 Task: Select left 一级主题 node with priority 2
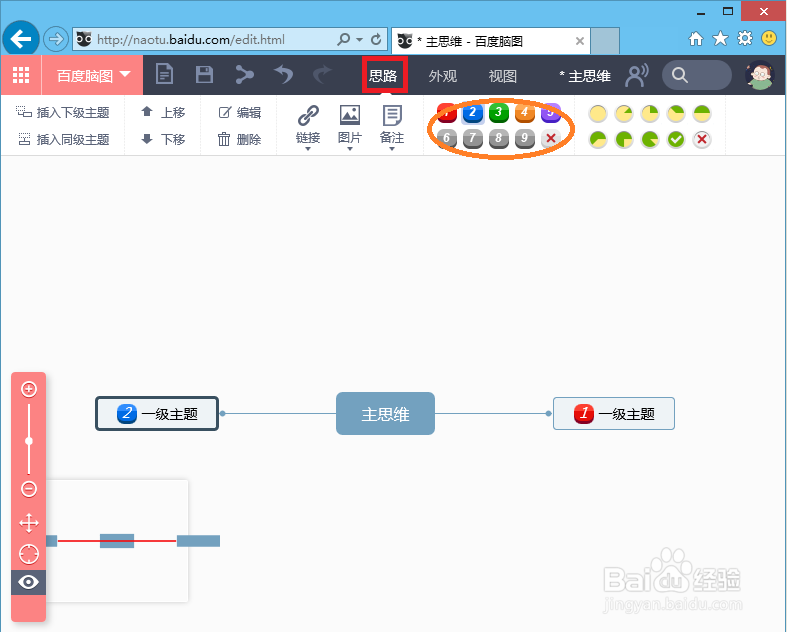coord(157,414)
